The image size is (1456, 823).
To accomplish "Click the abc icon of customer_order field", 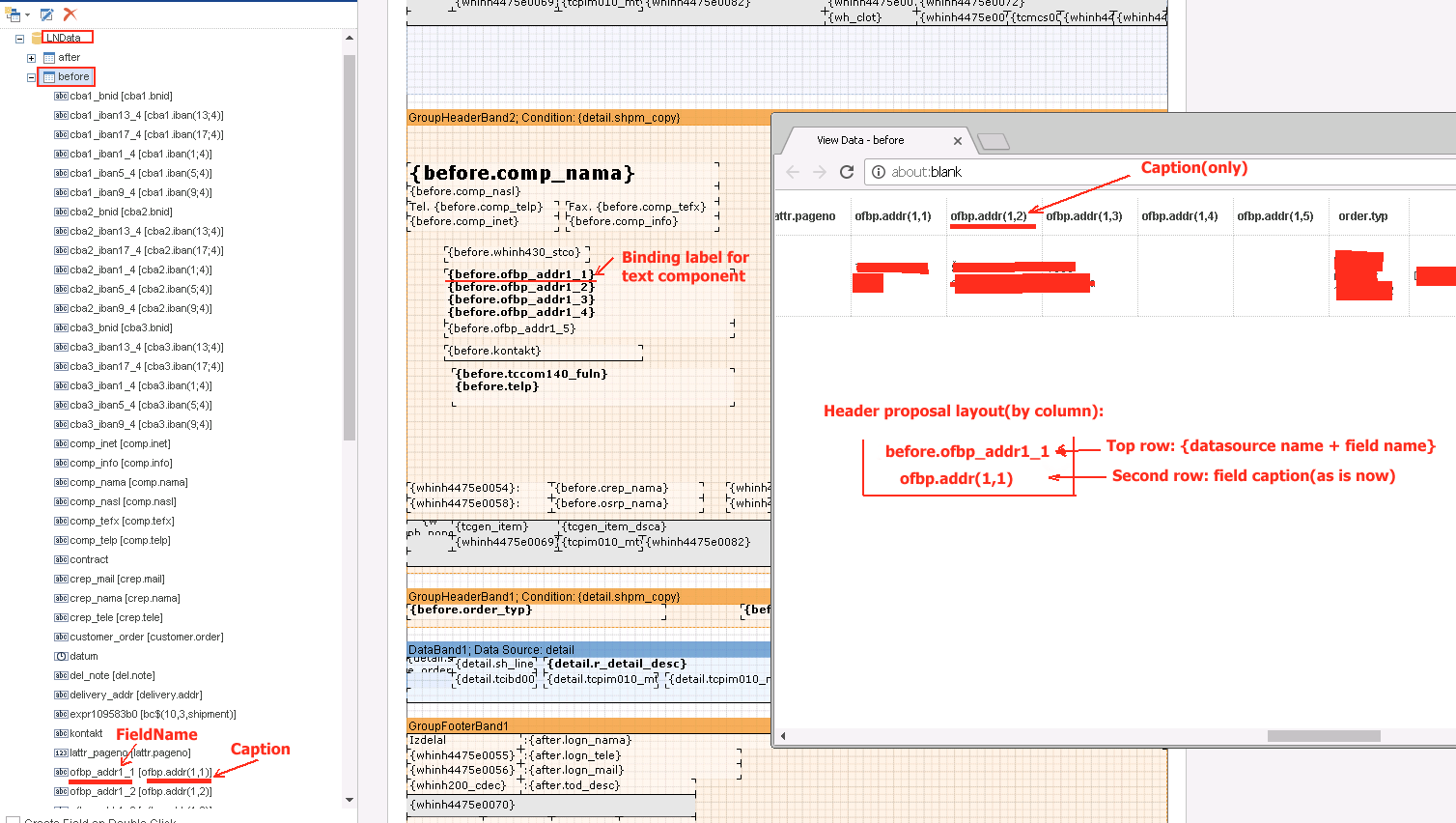I will (61, 637).
